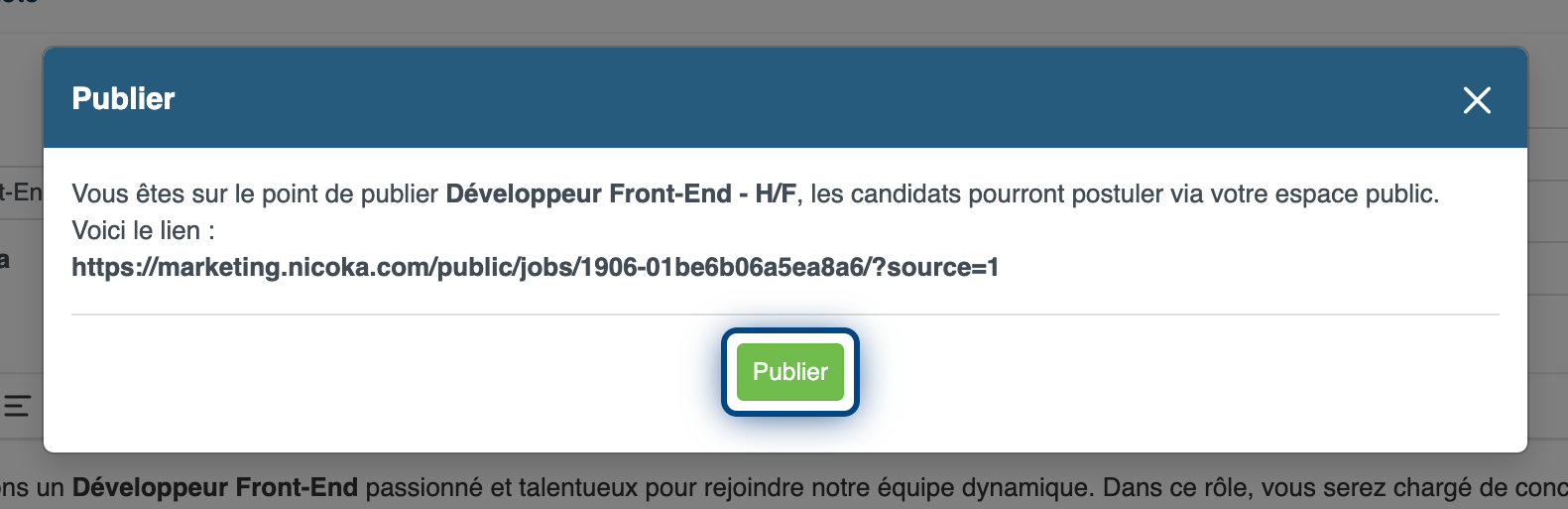Close the Publier dialog with the X
1568x509 pixels.
tap(1477, 100)
